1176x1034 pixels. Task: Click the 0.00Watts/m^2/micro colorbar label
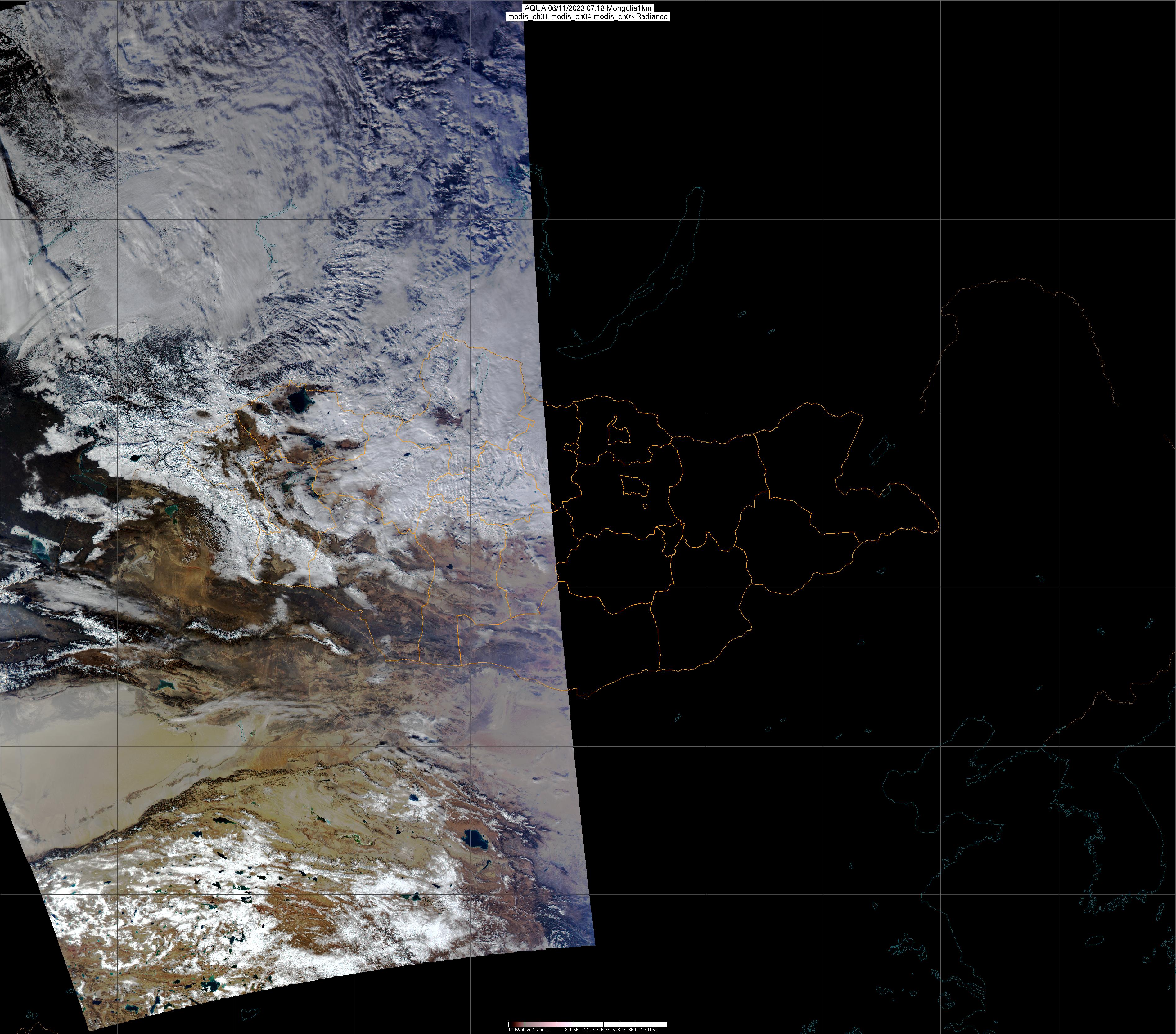(528, 1029)
